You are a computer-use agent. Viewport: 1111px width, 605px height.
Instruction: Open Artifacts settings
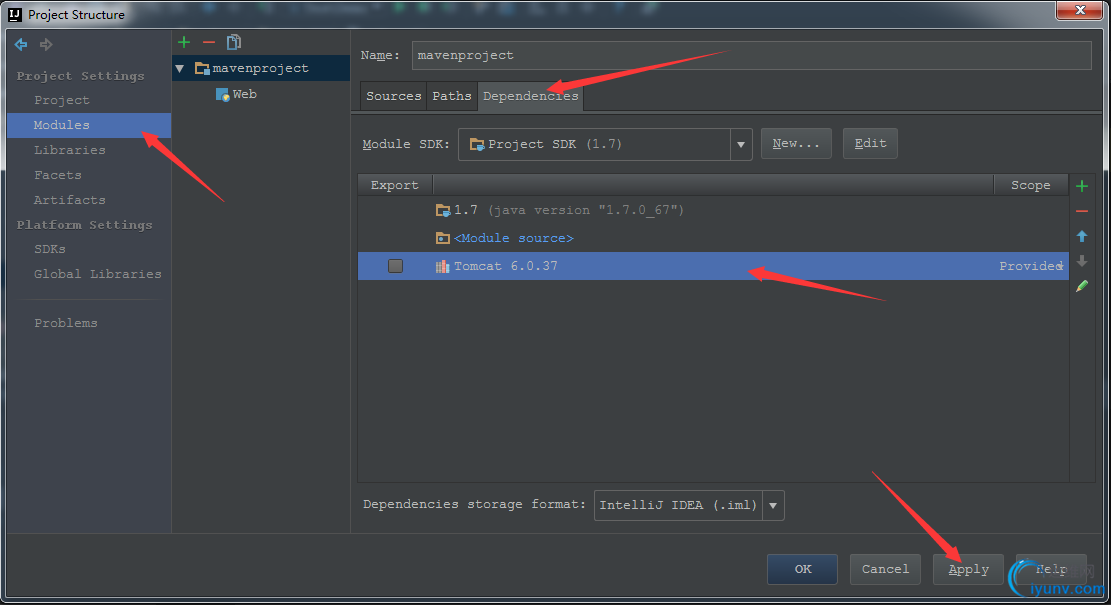pos(69,200)
